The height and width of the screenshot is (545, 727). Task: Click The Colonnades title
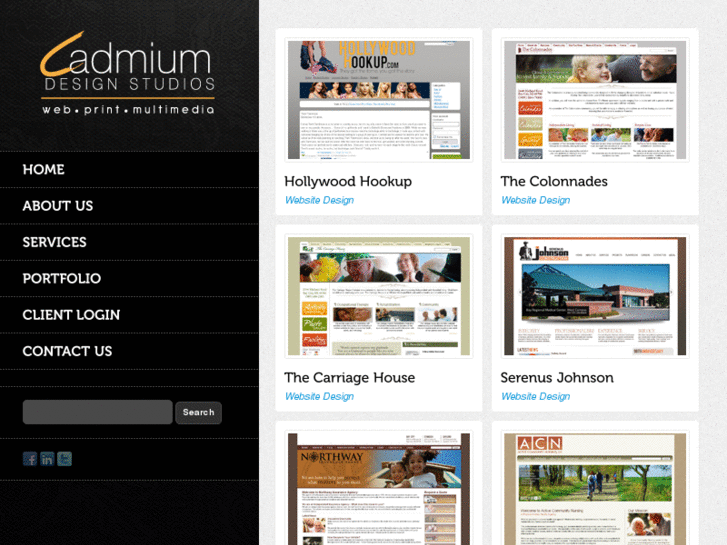tap(554, 181)
